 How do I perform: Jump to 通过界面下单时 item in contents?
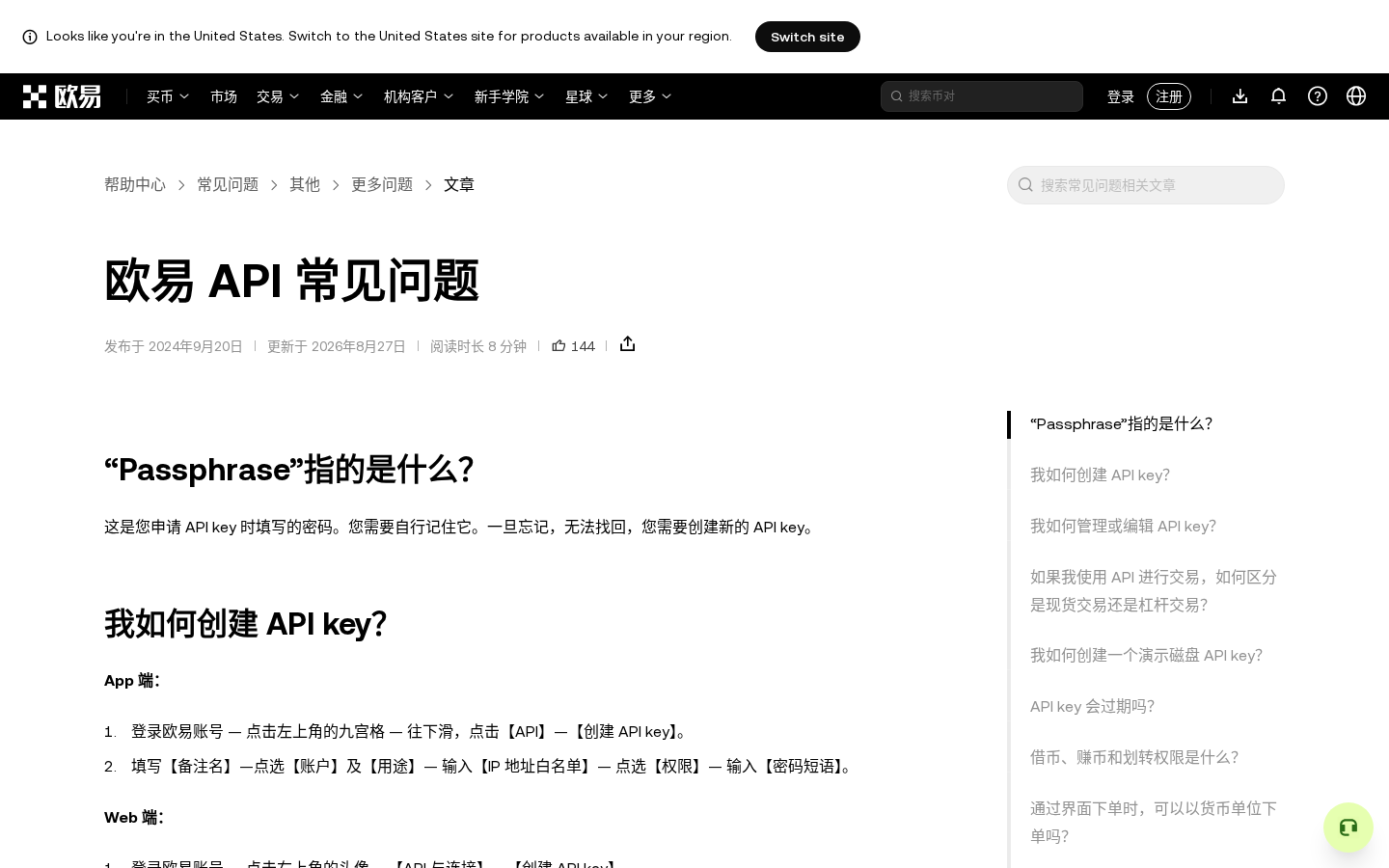(x=1154, y=823)
